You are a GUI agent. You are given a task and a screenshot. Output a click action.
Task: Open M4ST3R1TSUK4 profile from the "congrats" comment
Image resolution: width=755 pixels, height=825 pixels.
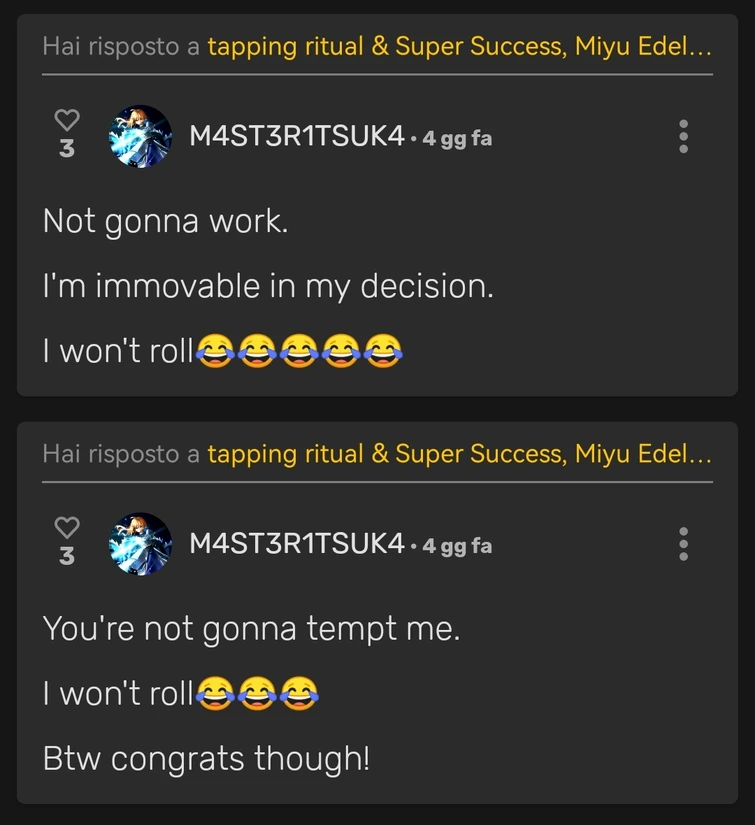pos(297,544)
